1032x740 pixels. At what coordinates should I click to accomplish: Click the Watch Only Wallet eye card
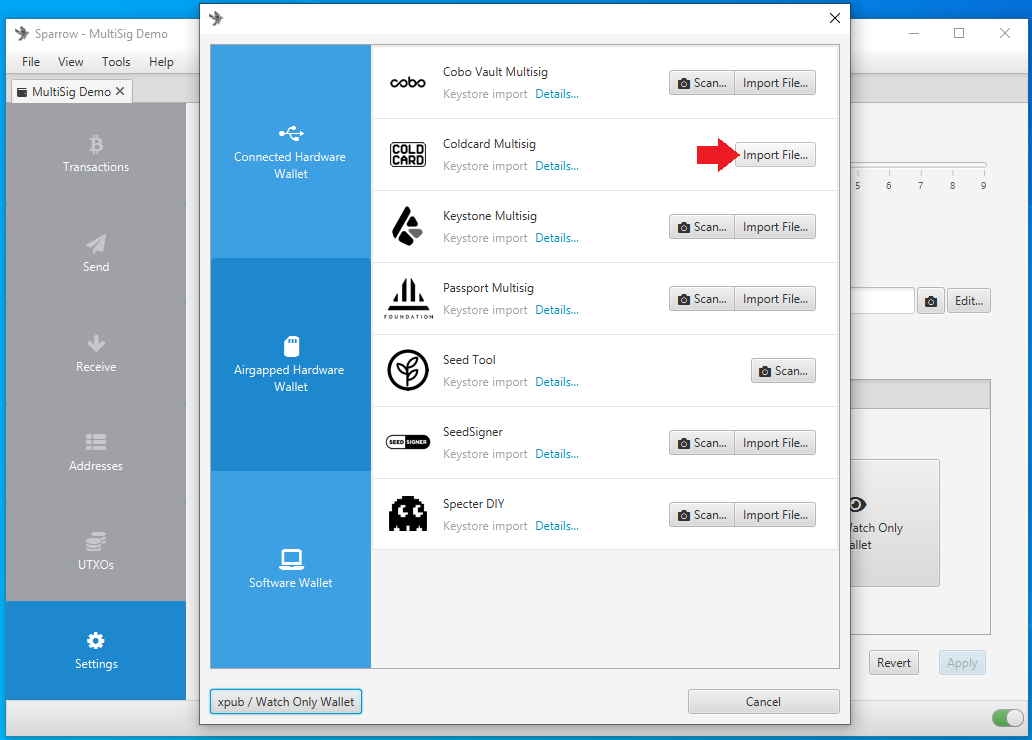pyautogui.click(x=894, y=523)
